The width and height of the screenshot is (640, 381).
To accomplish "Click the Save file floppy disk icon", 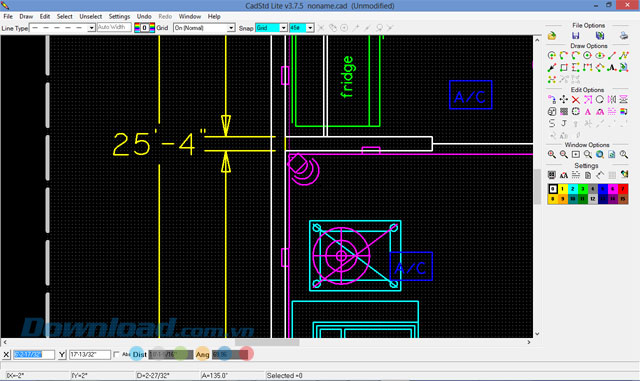I will pyautogui.click(x=576, y=36).
